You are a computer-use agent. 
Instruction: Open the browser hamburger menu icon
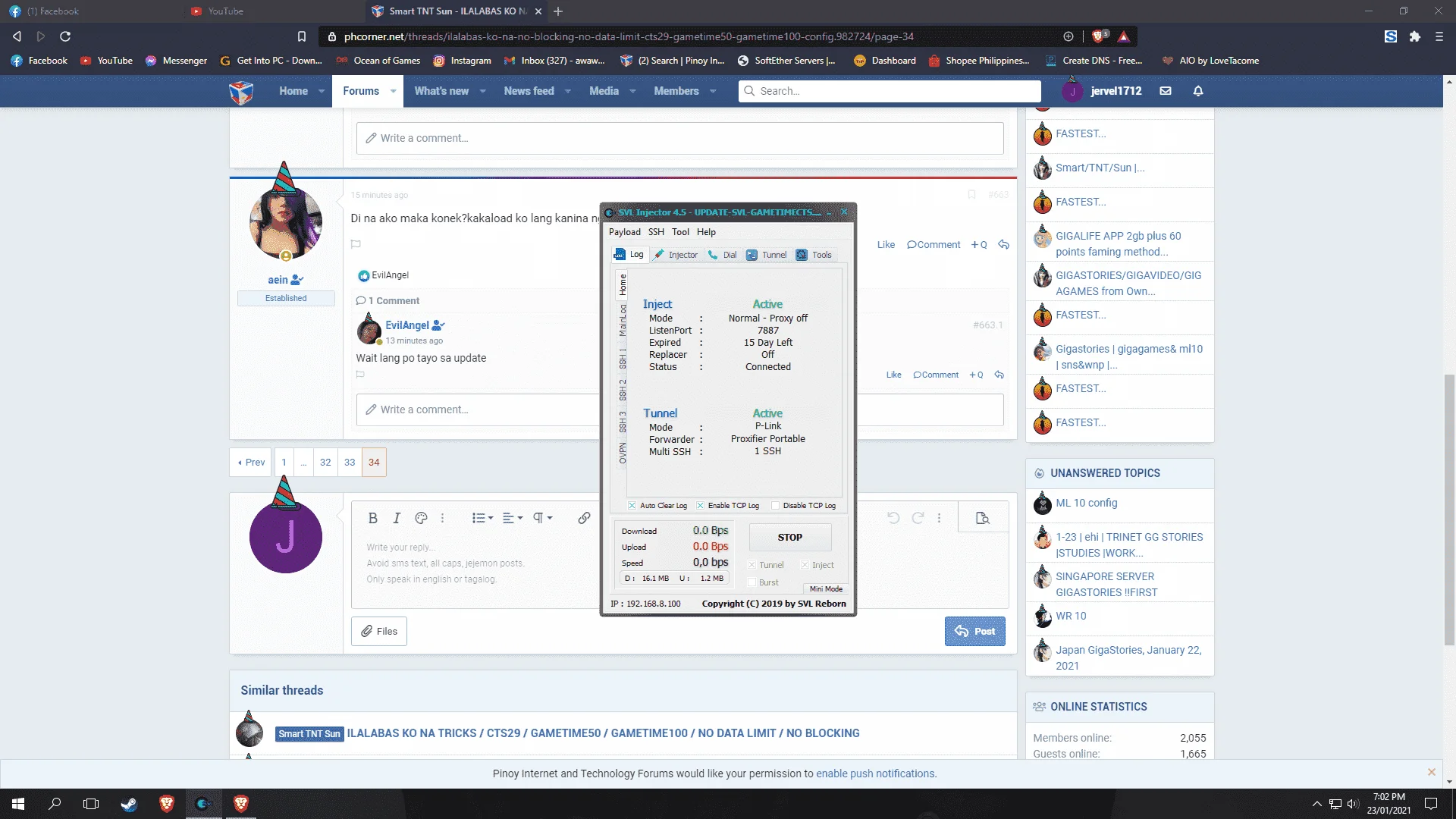(x=1439, y=36)
